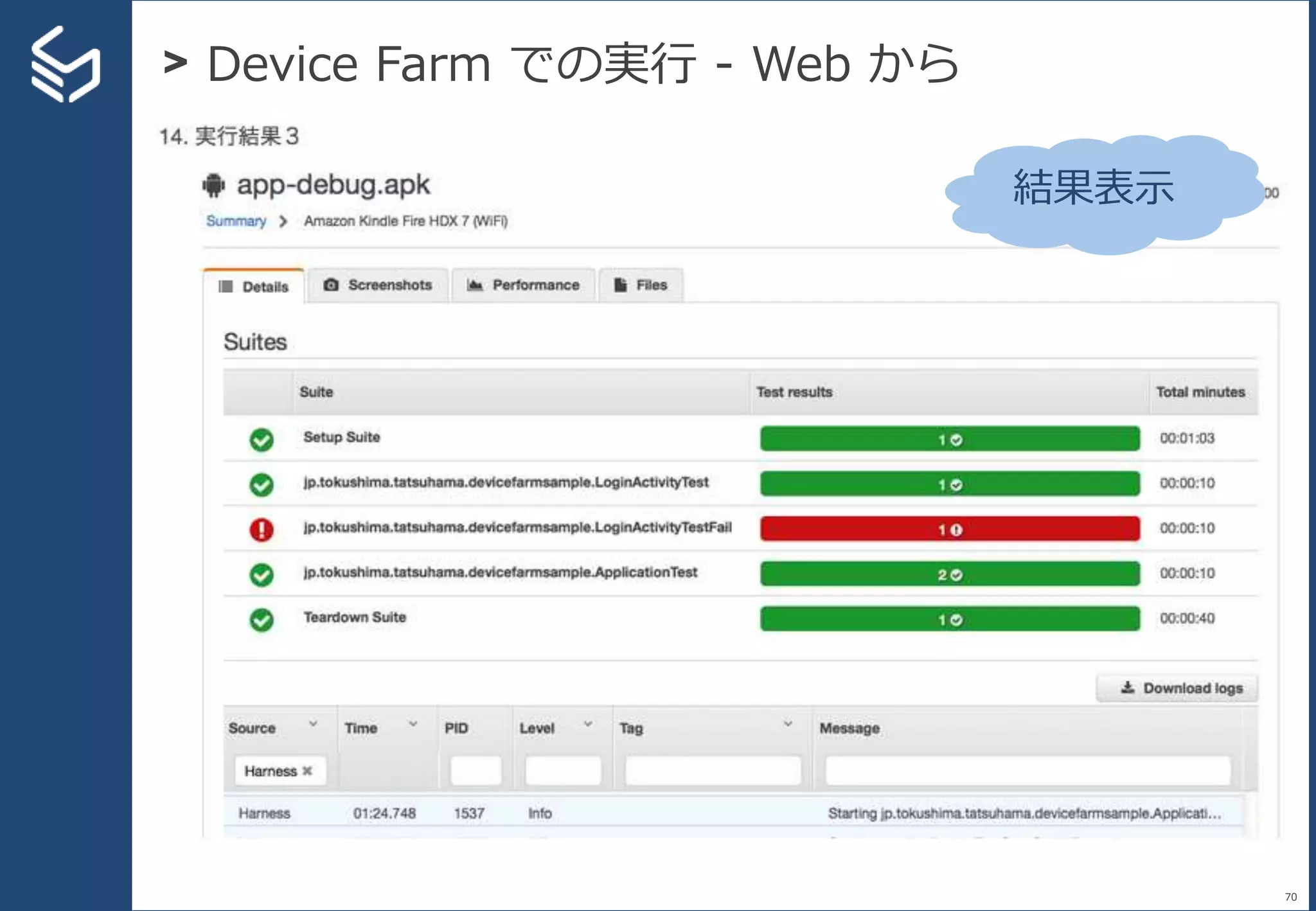Open the Setup Suite row
Screen dimensions: 1316x911
740,438
